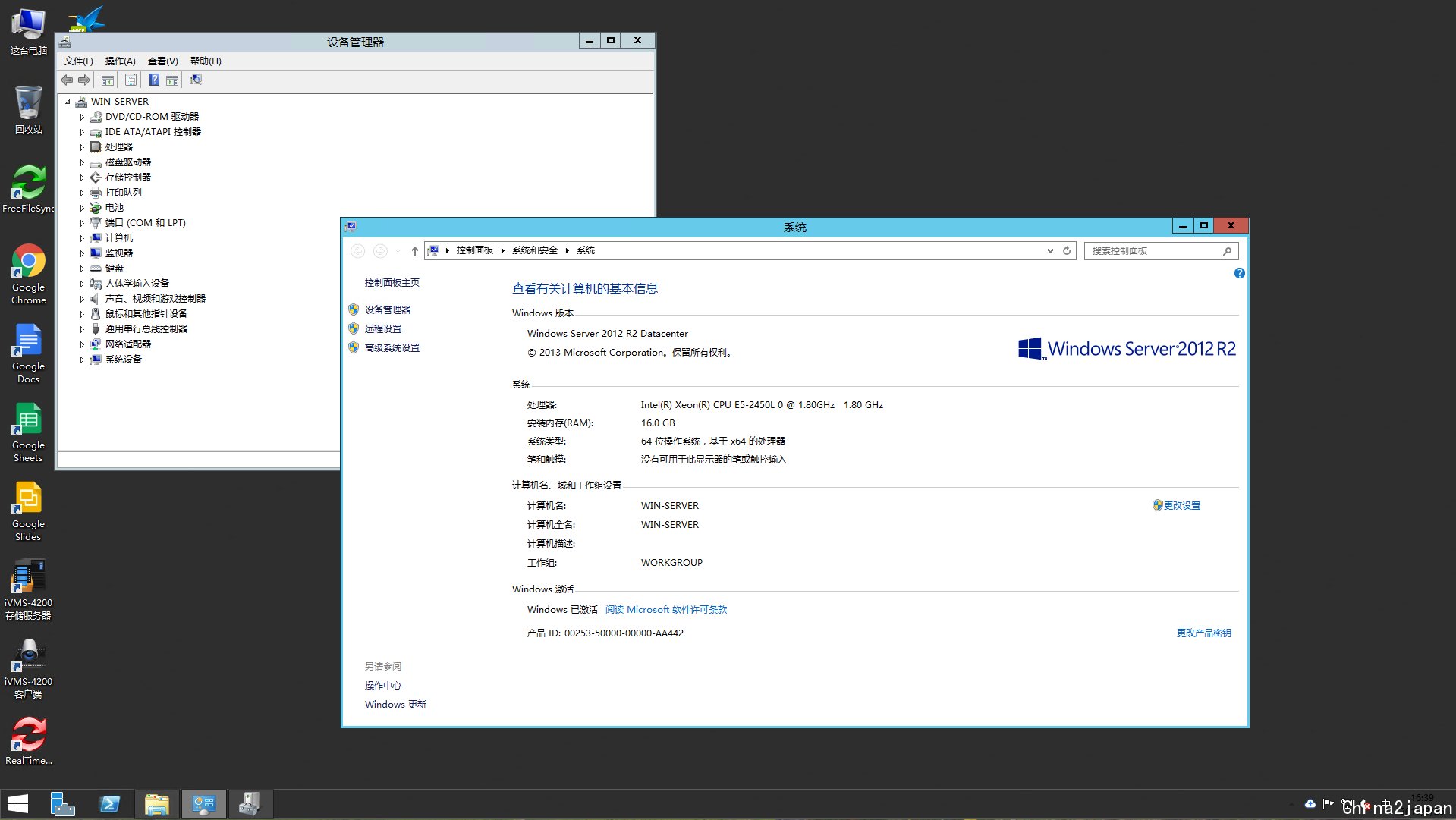The height and width of the screenshot is (820, 1456).
Task: Select the Google Docs desktop shortcut
Action: tap(28, 353)
